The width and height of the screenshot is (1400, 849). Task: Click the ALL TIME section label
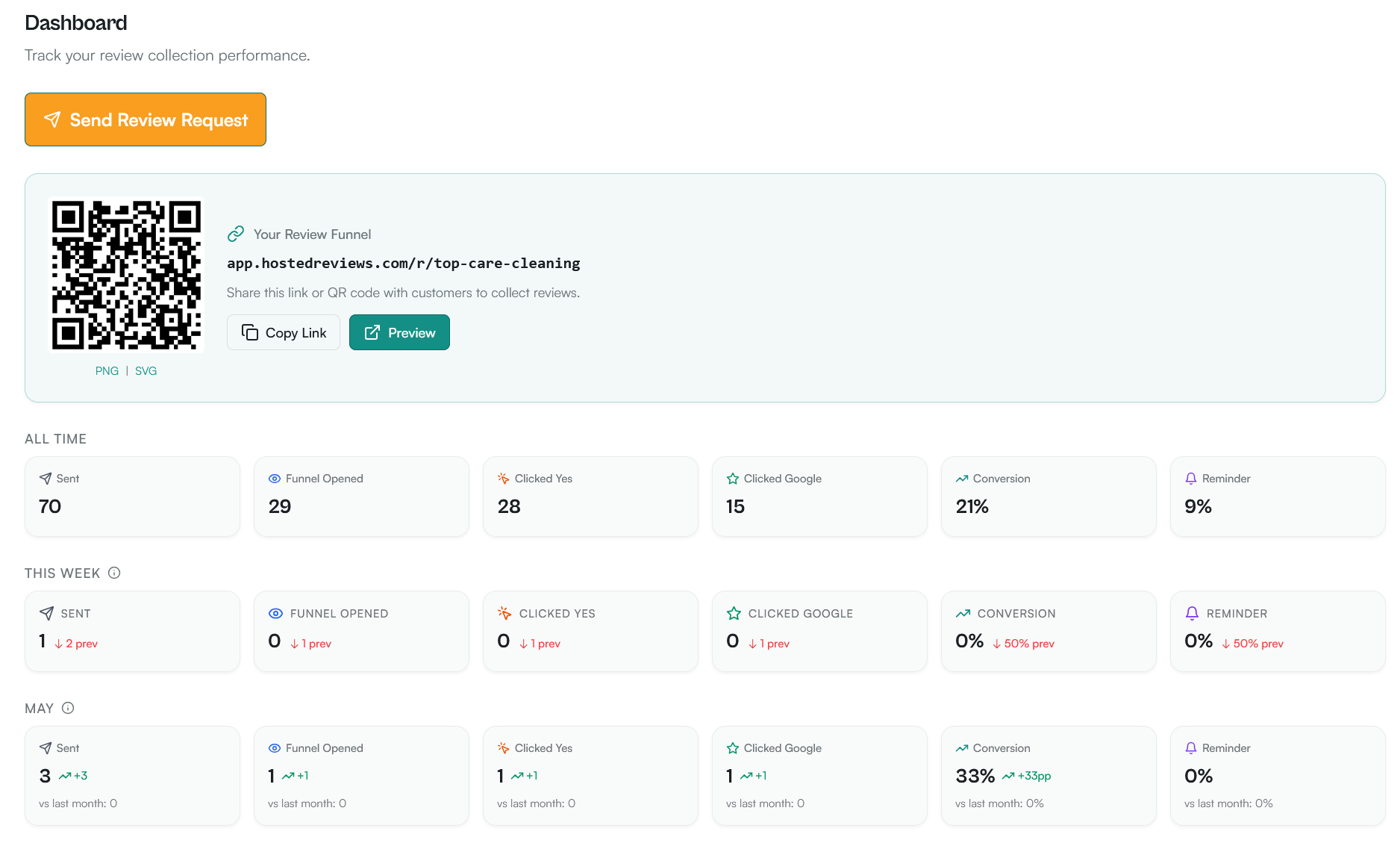(55, 439)
